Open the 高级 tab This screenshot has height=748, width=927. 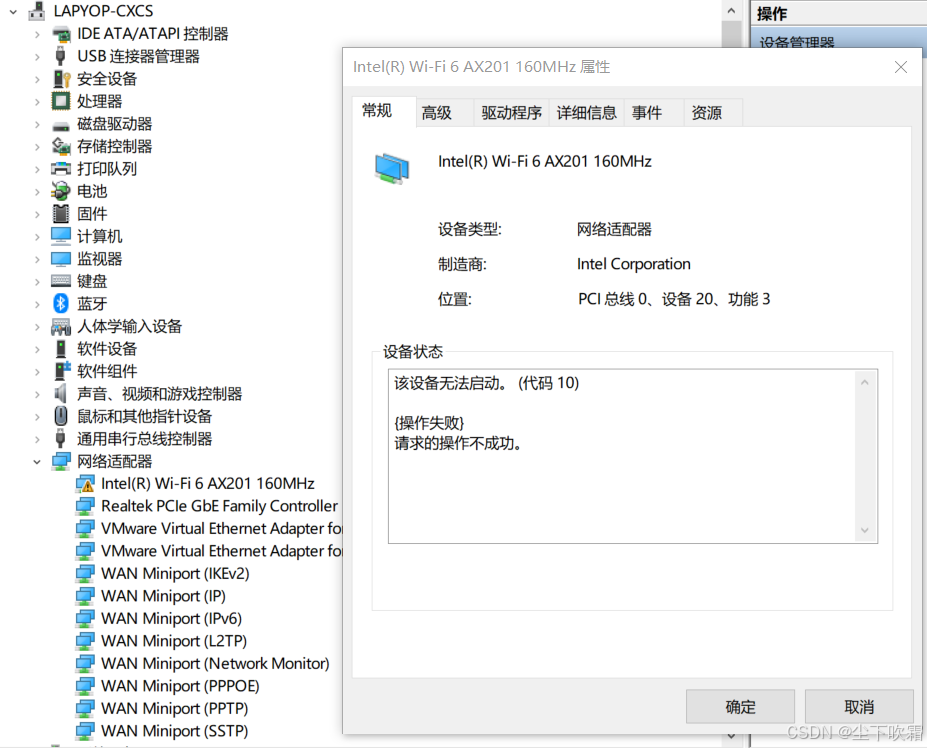[x=444, y=112]
